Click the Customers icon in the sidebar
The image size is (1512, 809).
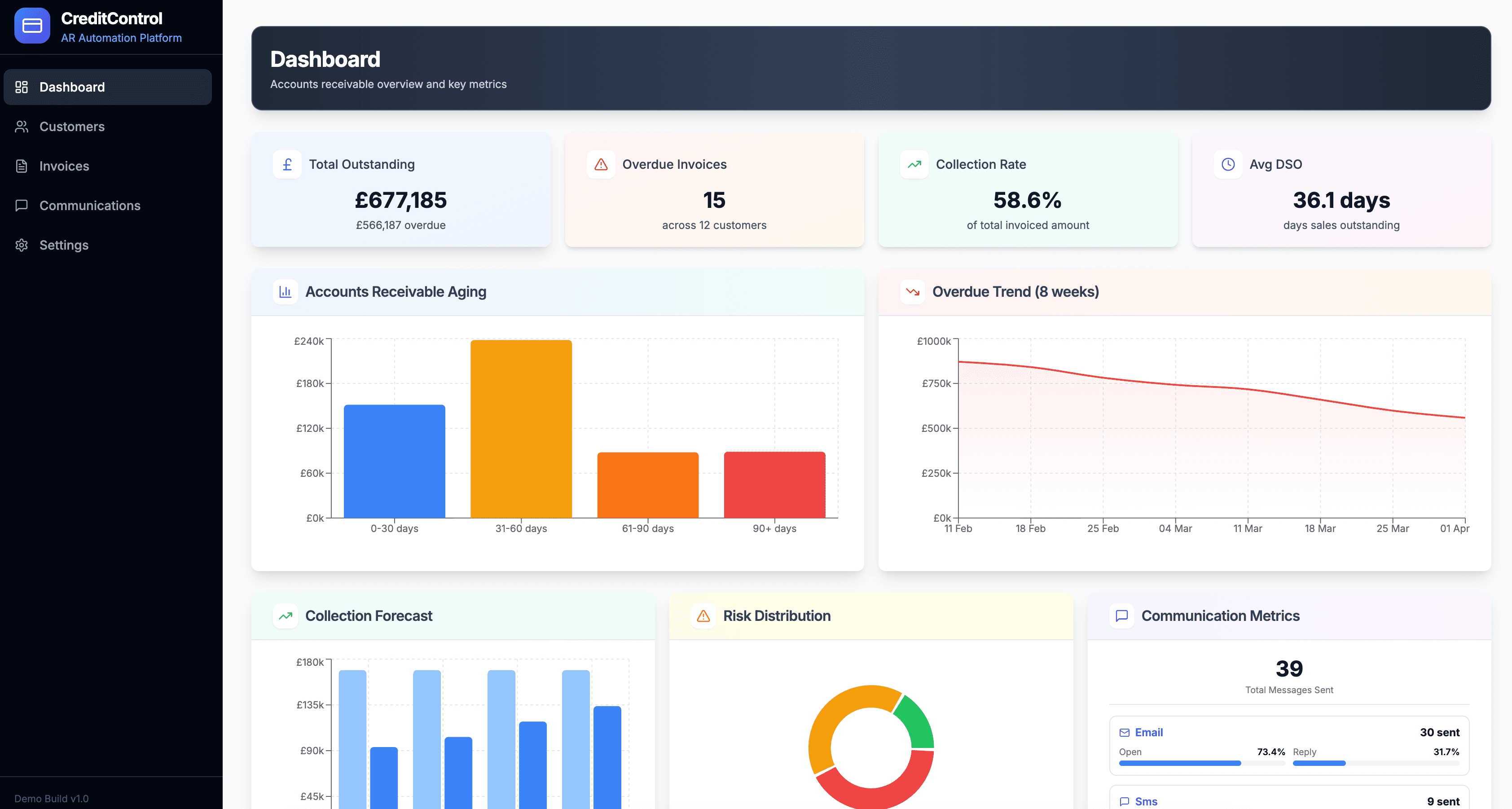(x=22, y=126)
